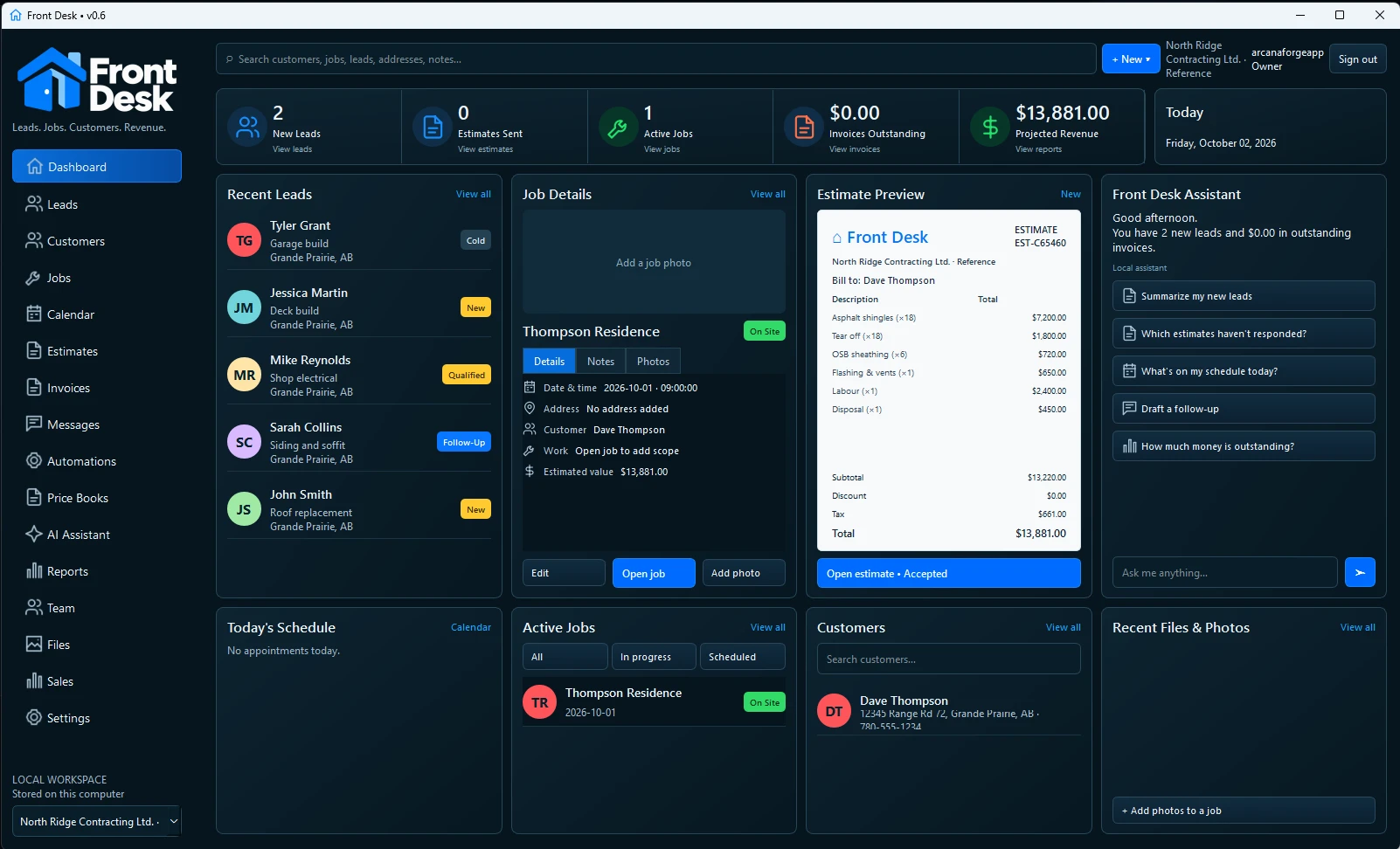Send the assistant message via the arrow button
1400x849 pixels.
coord(1360,572)
